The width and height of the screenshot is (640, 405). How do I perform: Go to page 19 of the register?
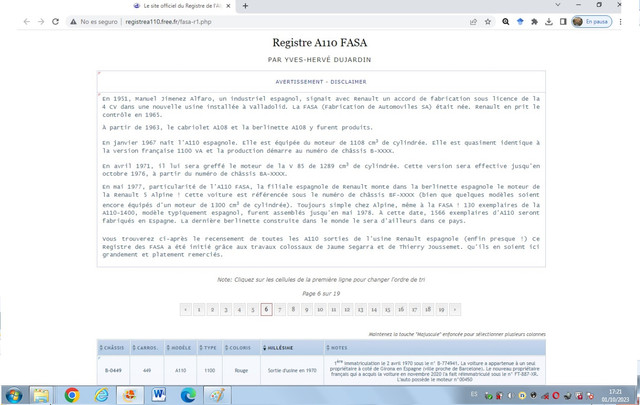[x=441, y=309]
